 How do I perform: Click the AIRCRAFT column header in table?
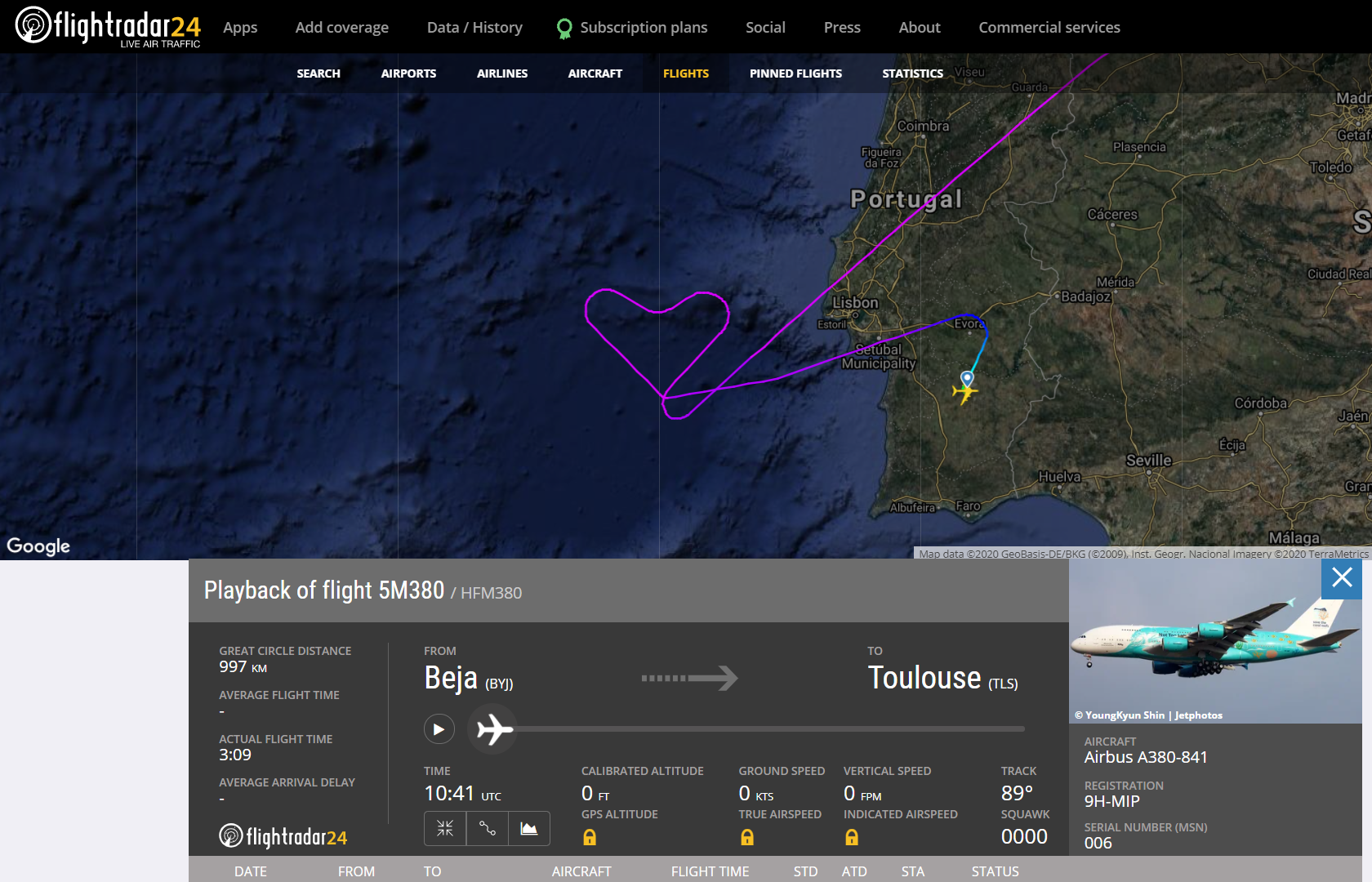(x=581, y=871)
